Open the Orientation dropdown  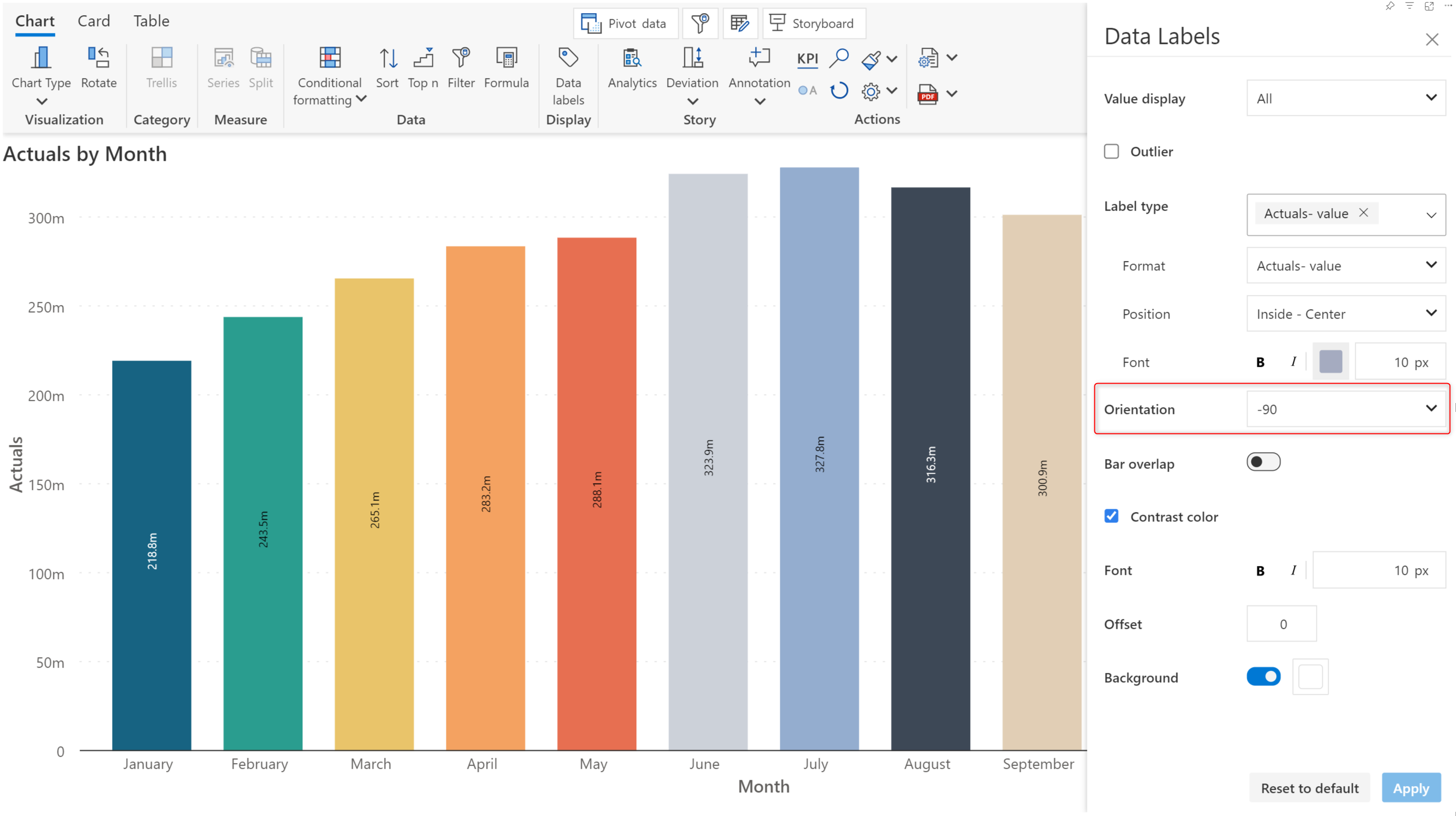1346,409
